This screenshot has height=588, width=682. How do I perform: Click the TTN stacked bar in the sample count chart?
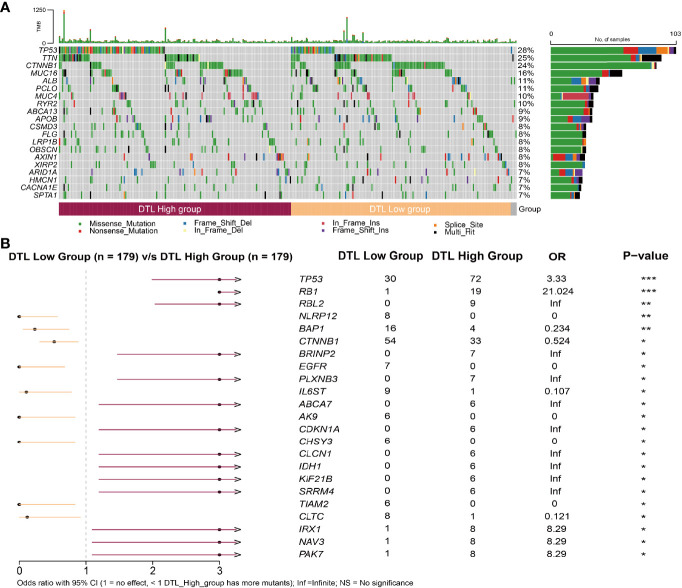click(x=605, y=57)
